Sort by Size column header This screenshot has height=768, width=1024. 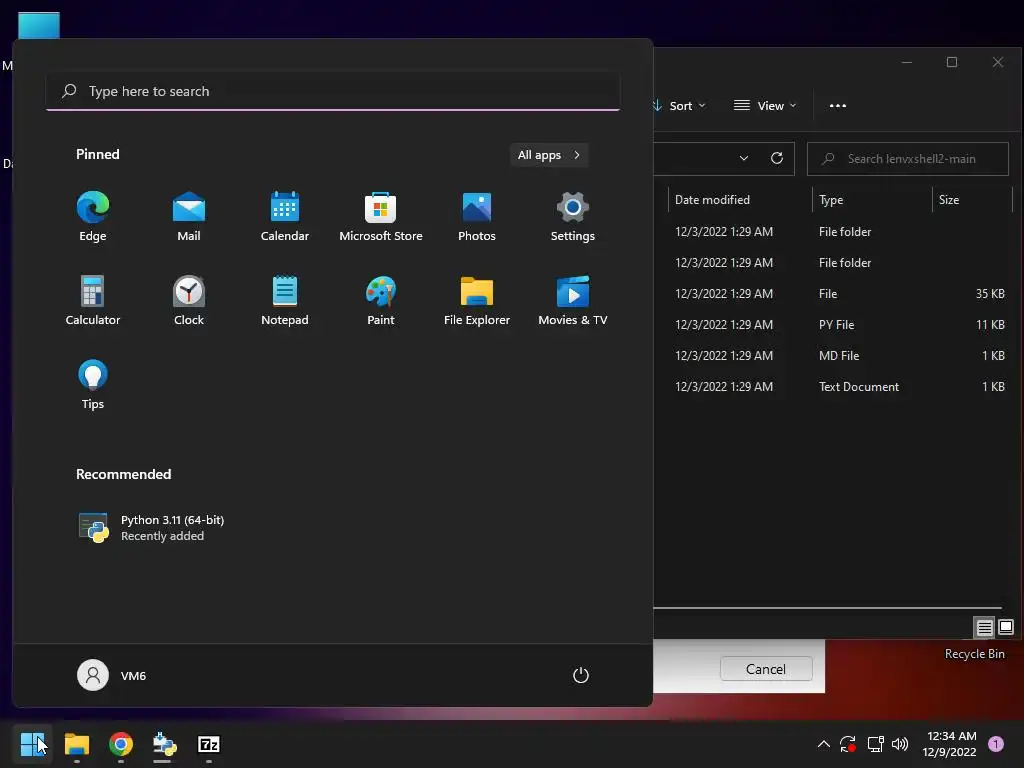[x=972, y=200]
